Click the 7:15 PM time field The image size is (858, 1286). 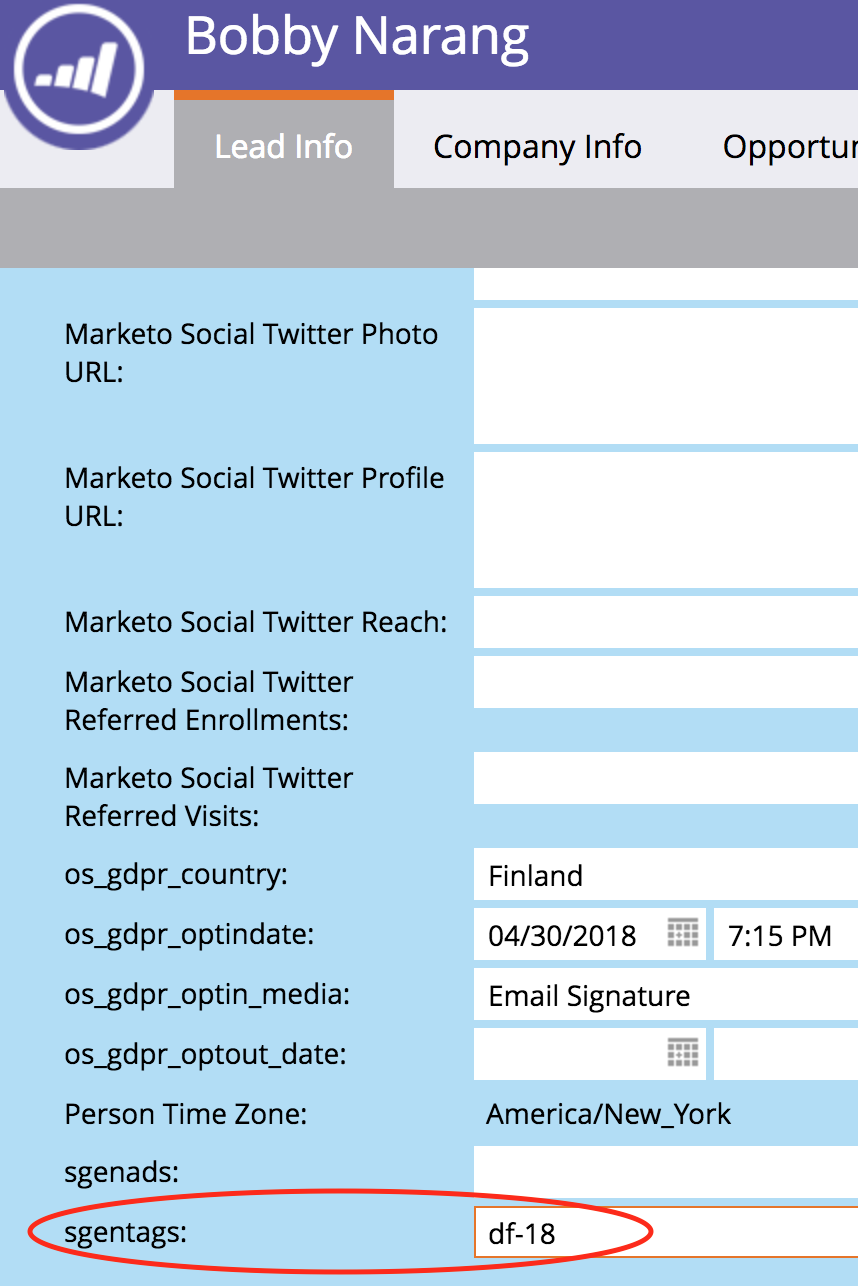click(786, 934)
